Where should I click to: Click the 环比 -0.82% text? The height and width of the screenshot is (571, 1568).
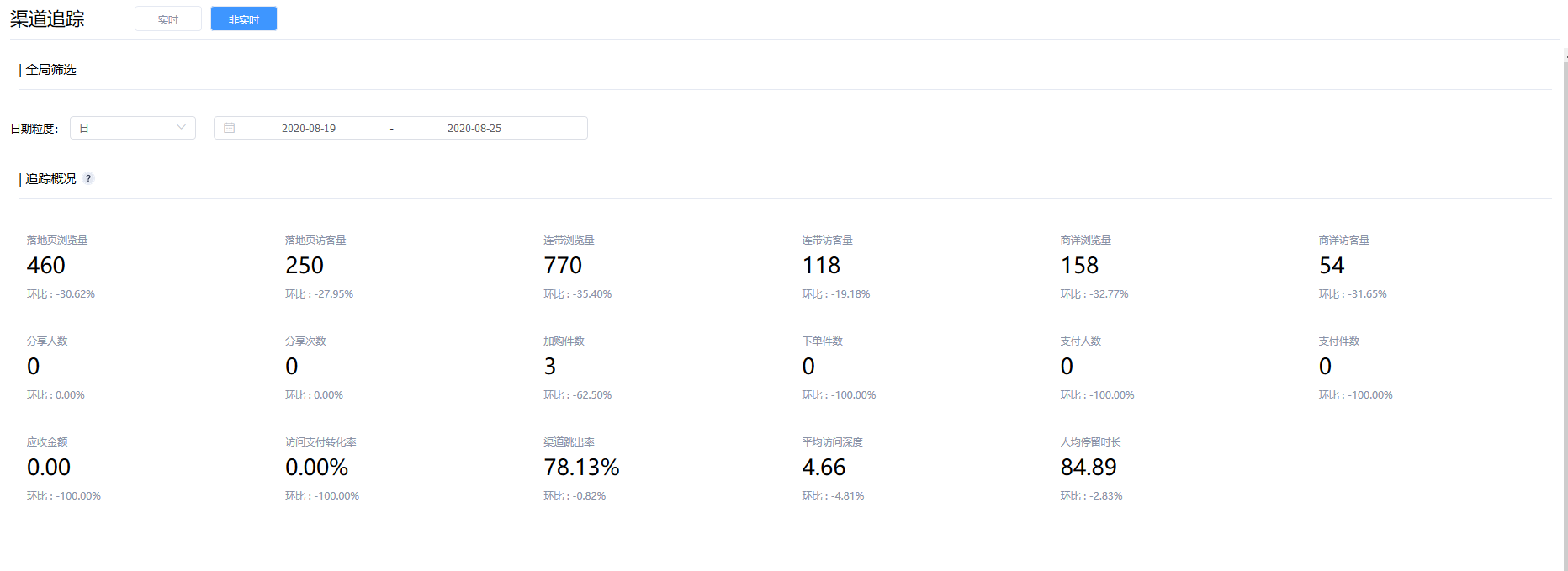[x=575, y=496]
